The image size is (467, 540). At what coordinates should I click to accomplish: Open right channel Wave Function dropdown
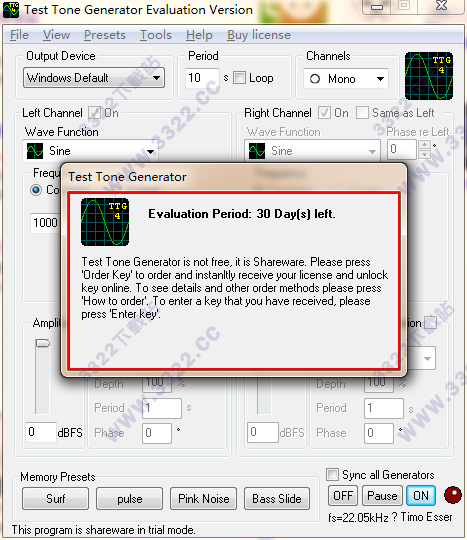[372, 151]
